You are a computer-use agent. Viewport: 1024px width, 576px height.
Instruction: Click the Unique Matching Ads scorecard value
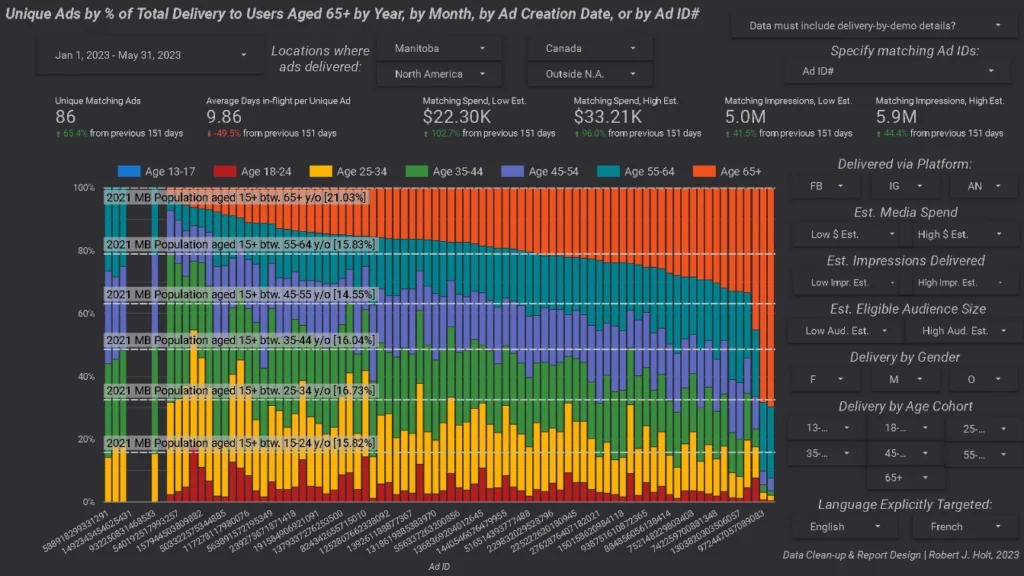tap(66, 116)
